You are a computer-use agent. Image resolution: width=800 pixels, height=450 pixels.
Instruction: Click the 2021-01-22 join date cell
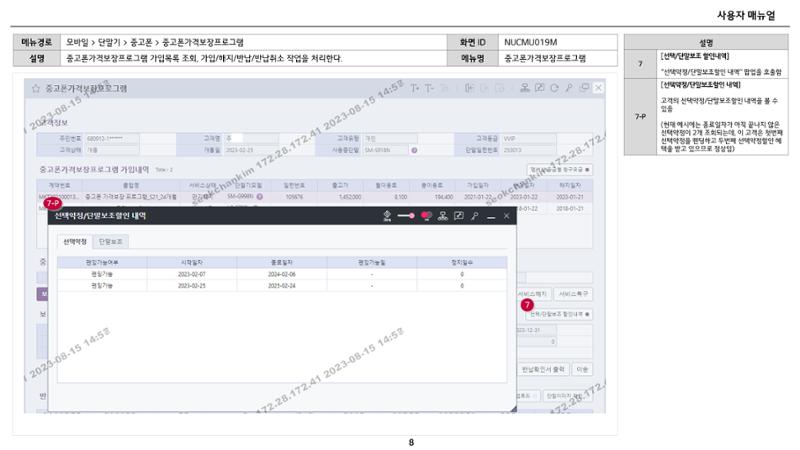pyautogui.click(x=478, y=196)
